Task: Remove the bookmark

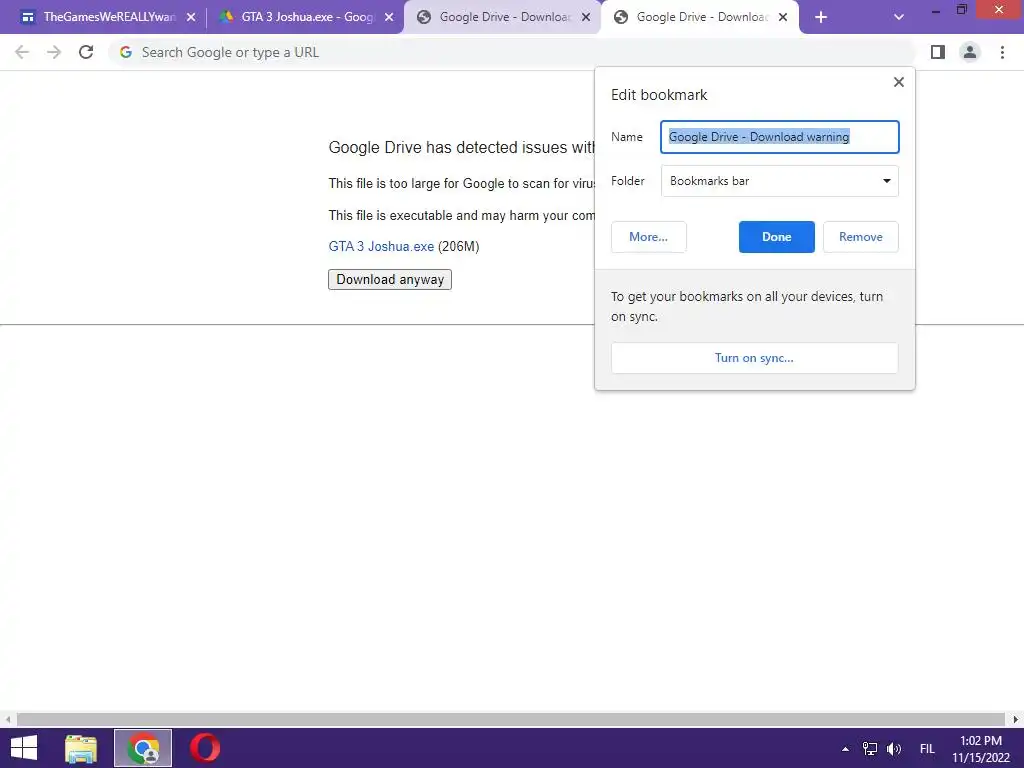Action: point(861,237)
